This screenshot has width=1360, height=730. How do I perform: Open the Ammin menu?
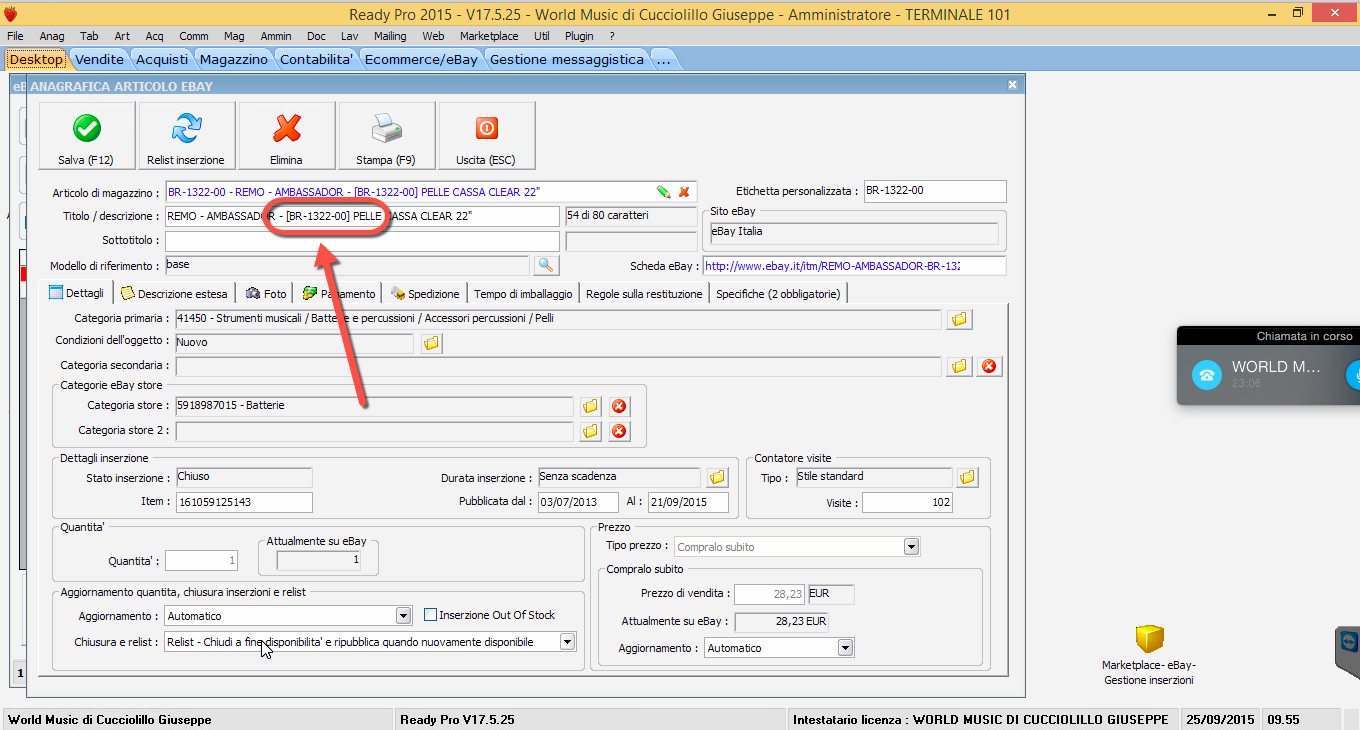276,36
